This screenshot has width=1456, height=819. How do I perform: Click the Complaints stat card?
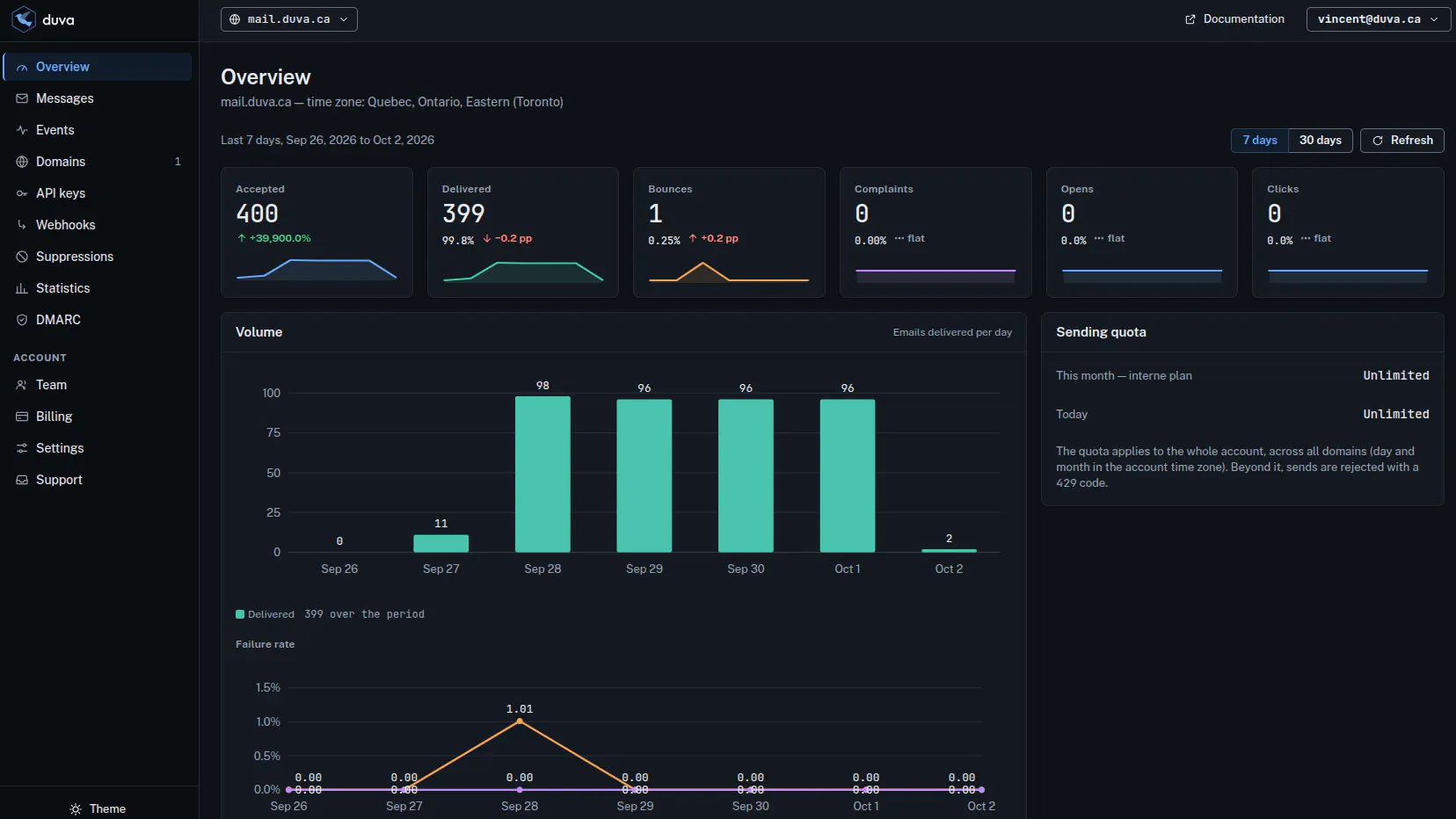935,233
